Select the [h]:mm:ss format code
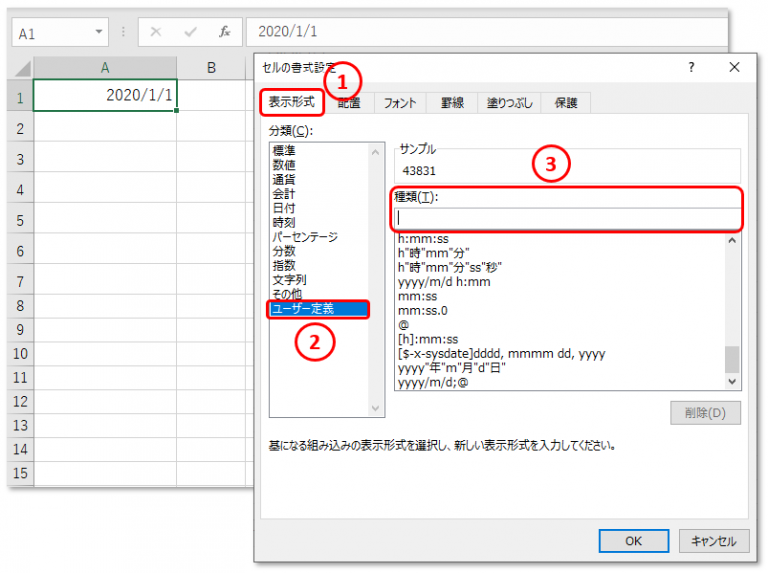The width and height of the screenshot is (768, 573). click(428, 339)
